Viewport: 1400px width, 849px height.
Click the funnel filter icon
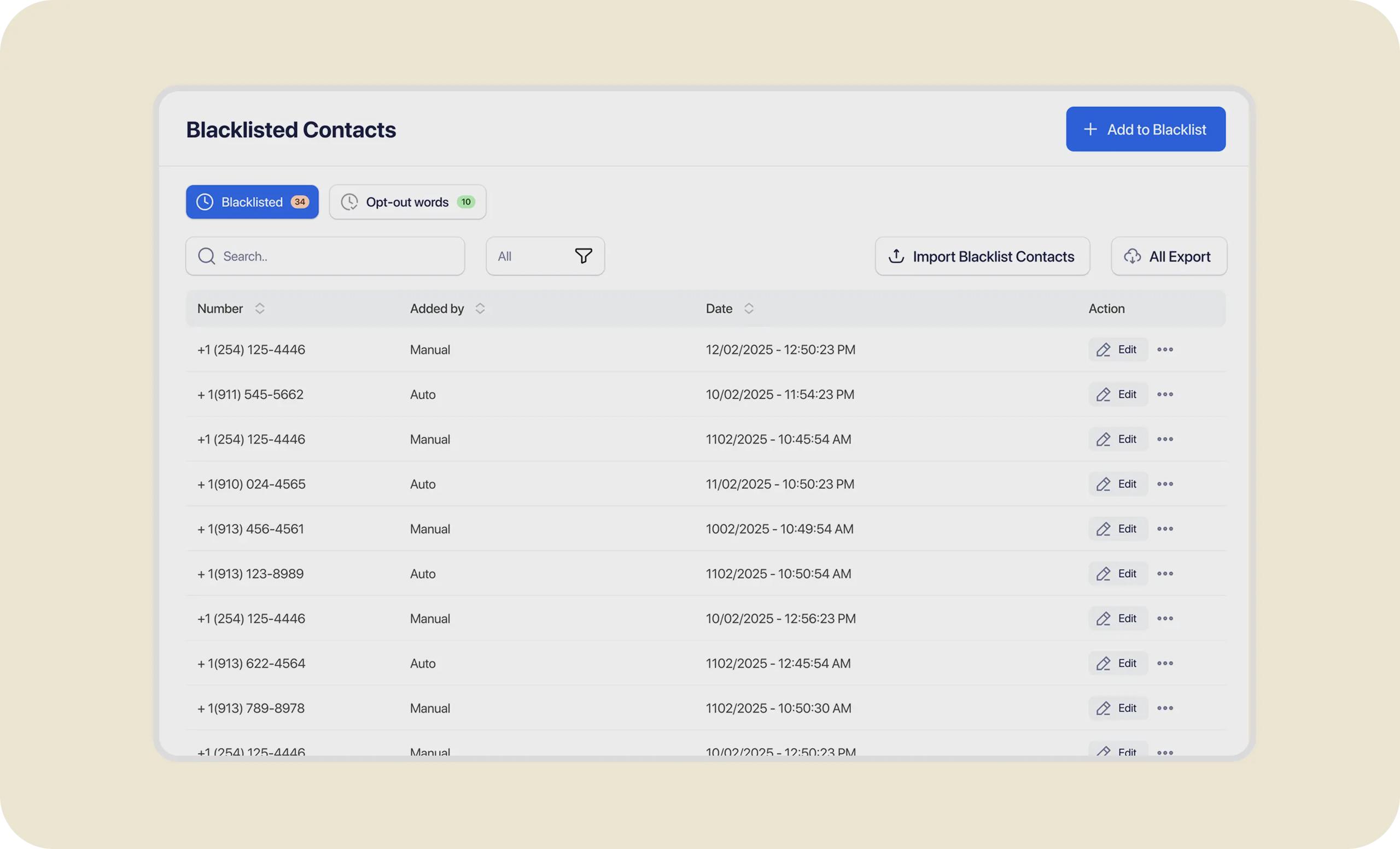(x=583, y=255)
